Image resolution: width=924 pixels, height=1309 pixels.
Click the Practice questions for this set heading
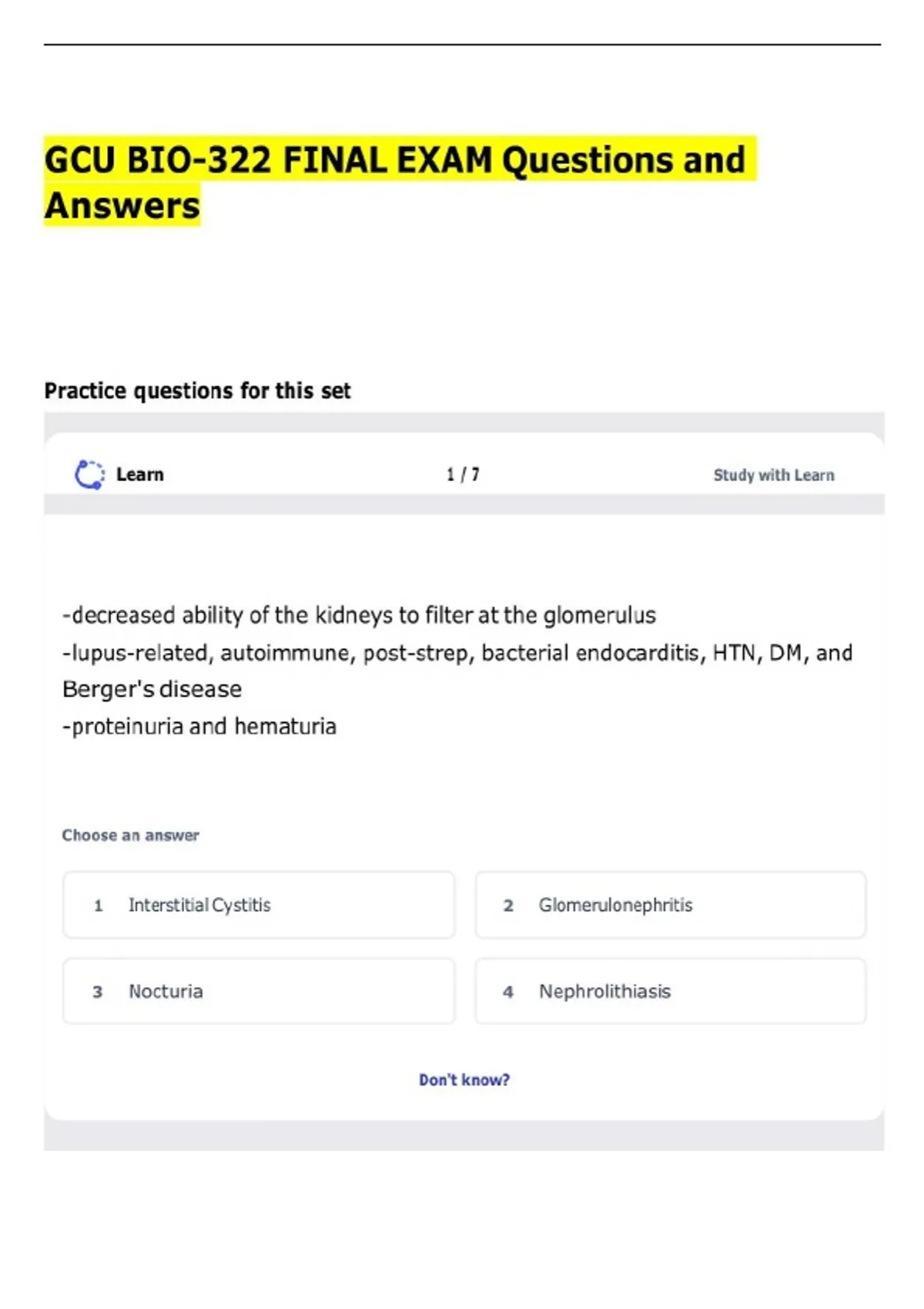(197, 391)
